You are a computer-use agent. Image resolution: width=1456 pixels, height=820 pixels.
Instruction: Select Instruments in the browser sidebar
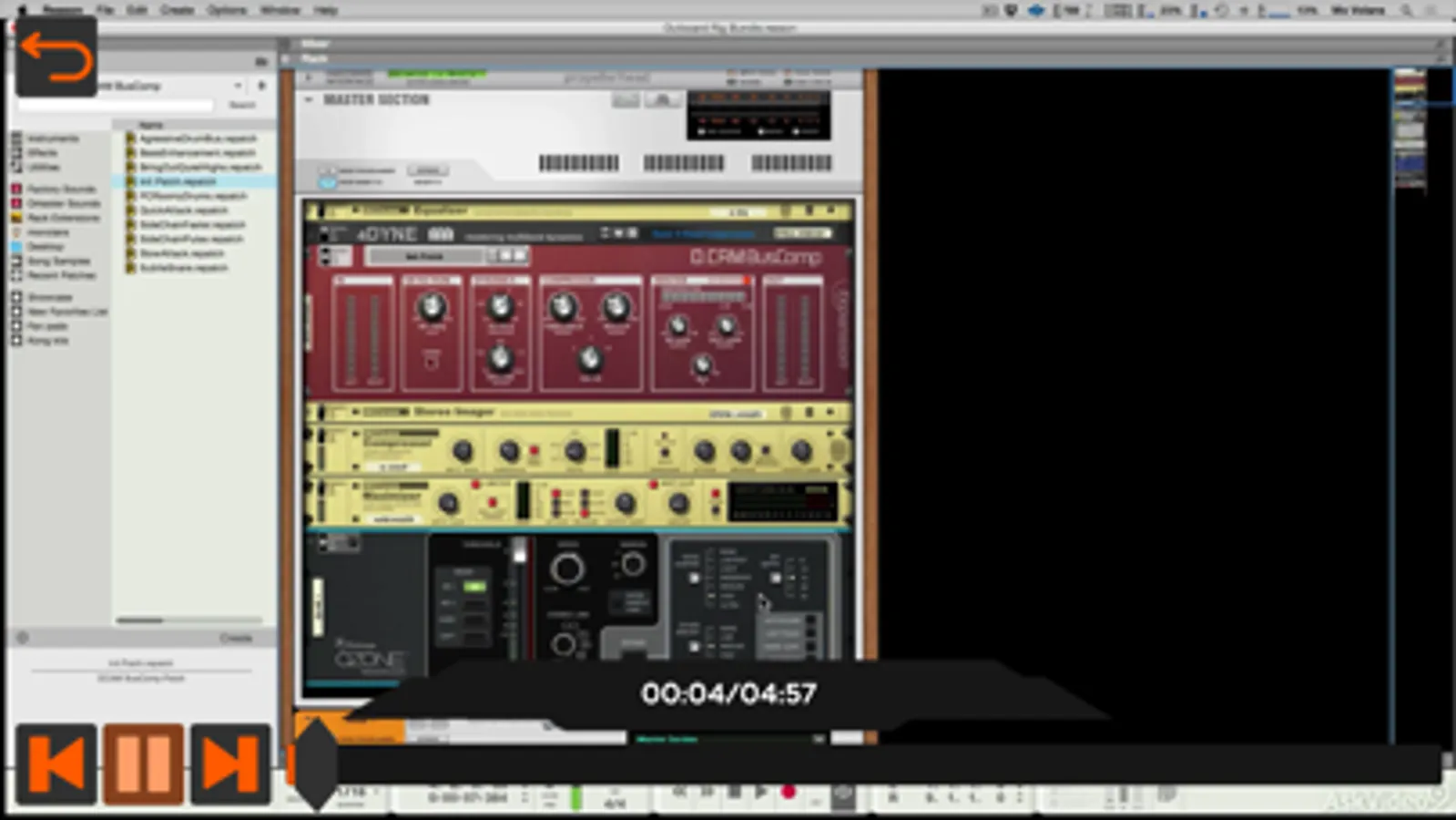53,138
